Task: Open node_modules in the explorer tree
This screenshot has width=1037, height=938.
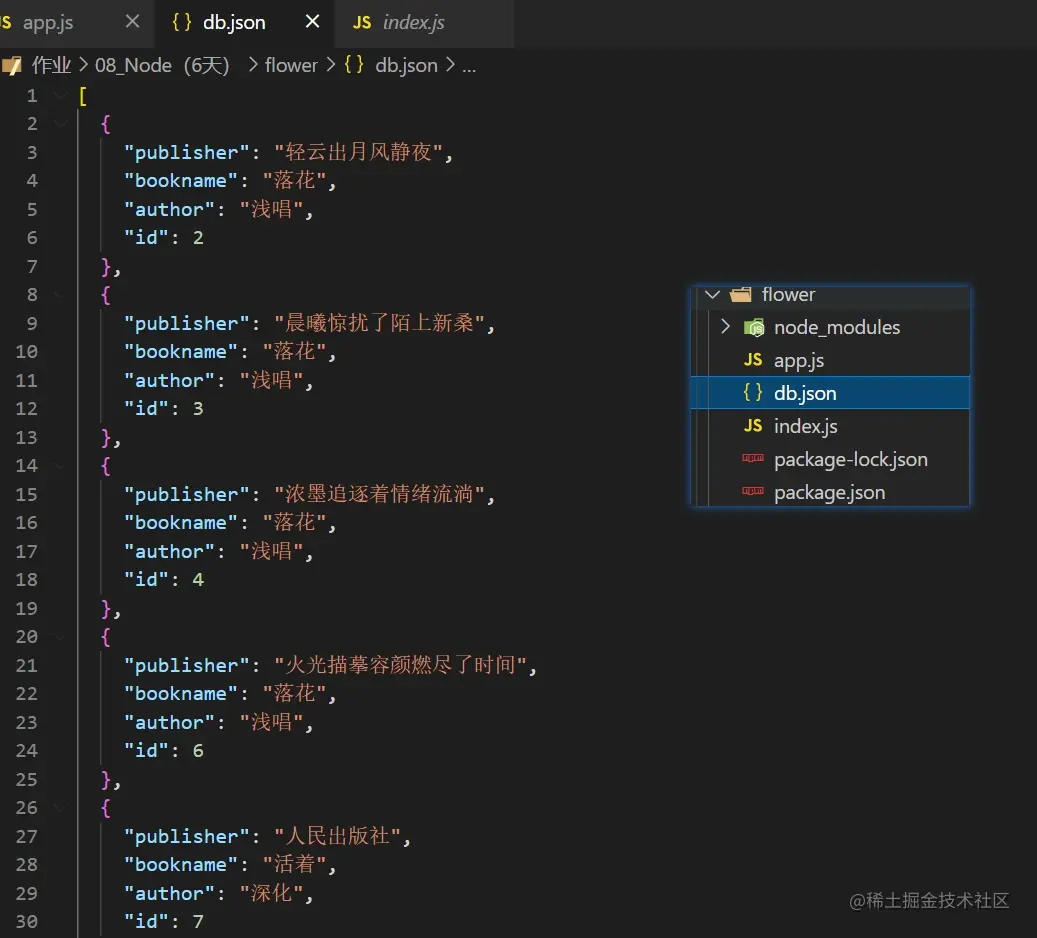Action: [x=837, y=327]
